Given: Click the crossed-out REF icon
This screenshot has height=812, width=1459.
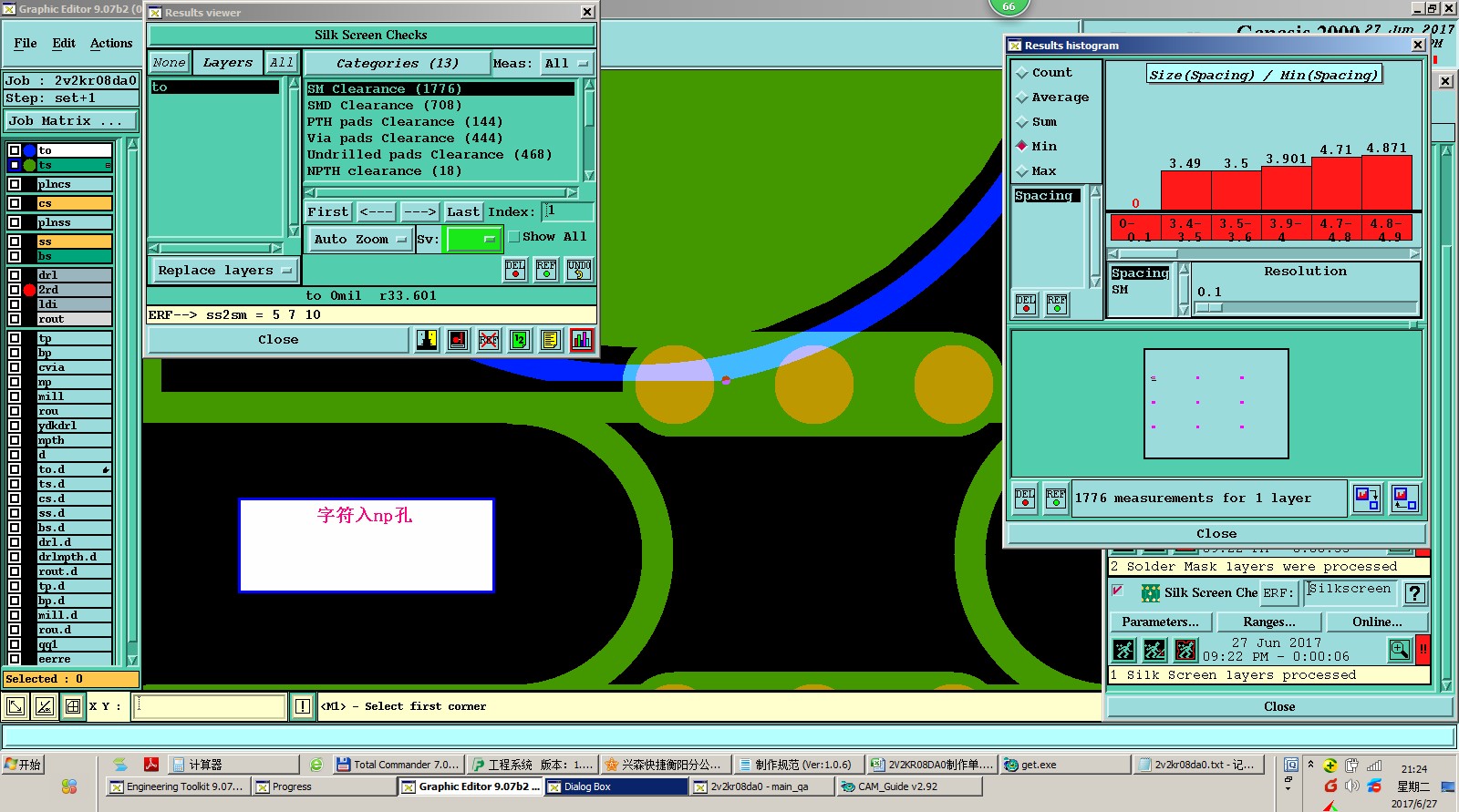Looking at the screenshot, I should pos(489,340).
